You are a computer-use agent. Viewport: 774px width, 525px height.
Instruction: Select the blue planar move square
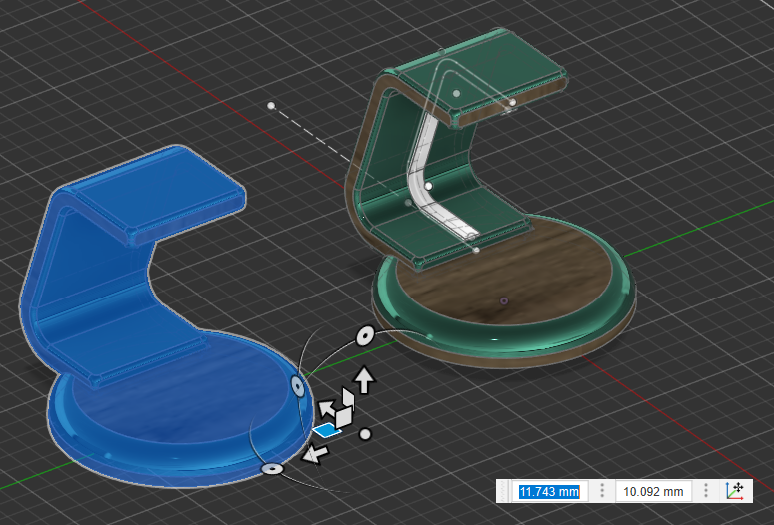pos(326,430)
